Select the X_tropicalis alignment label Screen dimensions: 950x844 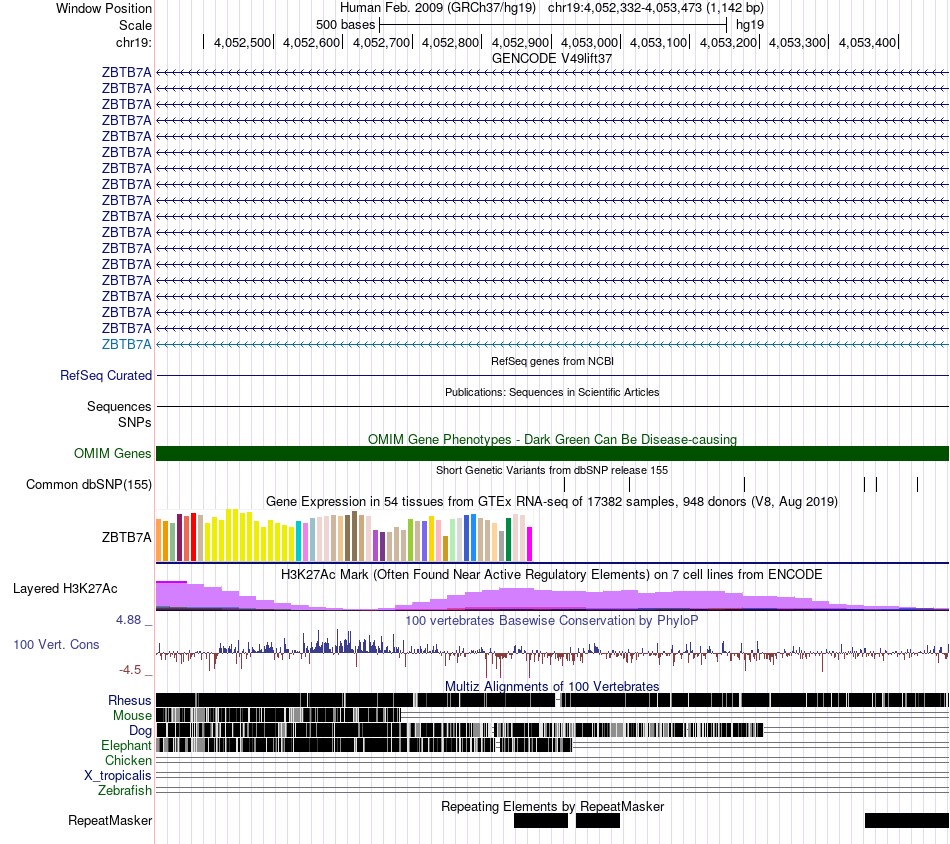point(118,776)
